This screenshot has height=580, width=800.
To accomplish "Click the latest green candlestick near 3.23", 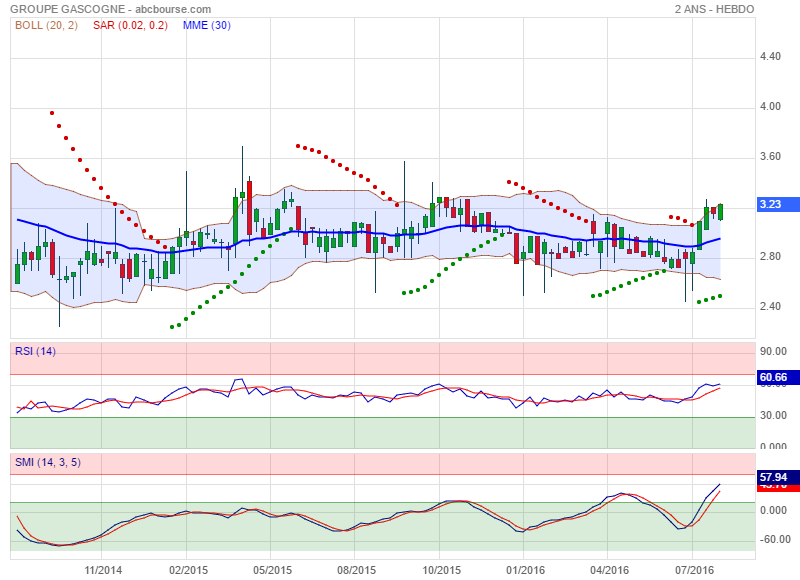I will tap(720, 212).
